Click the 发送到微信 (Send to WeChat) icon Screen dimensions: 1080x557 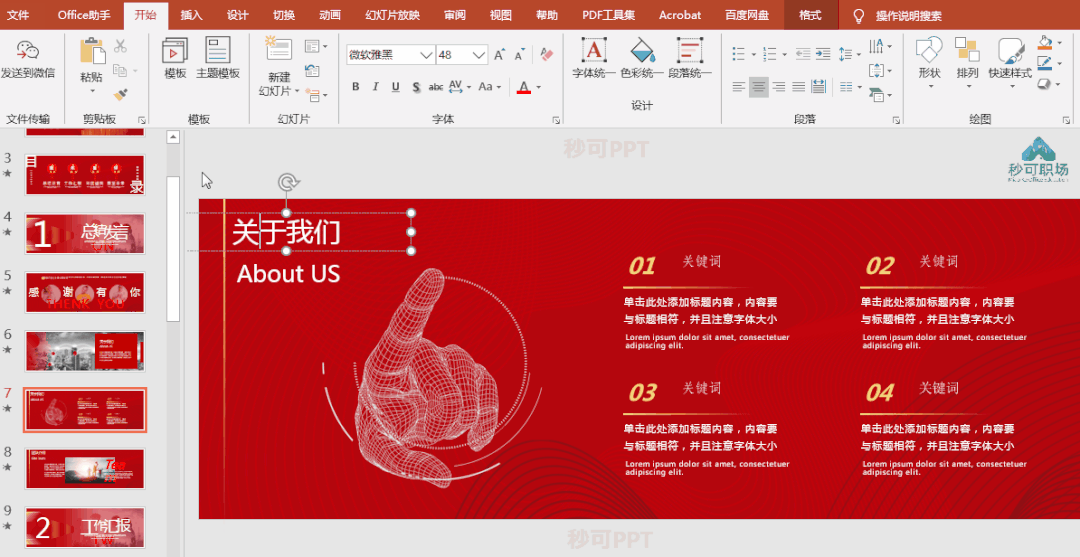[27, 51]
